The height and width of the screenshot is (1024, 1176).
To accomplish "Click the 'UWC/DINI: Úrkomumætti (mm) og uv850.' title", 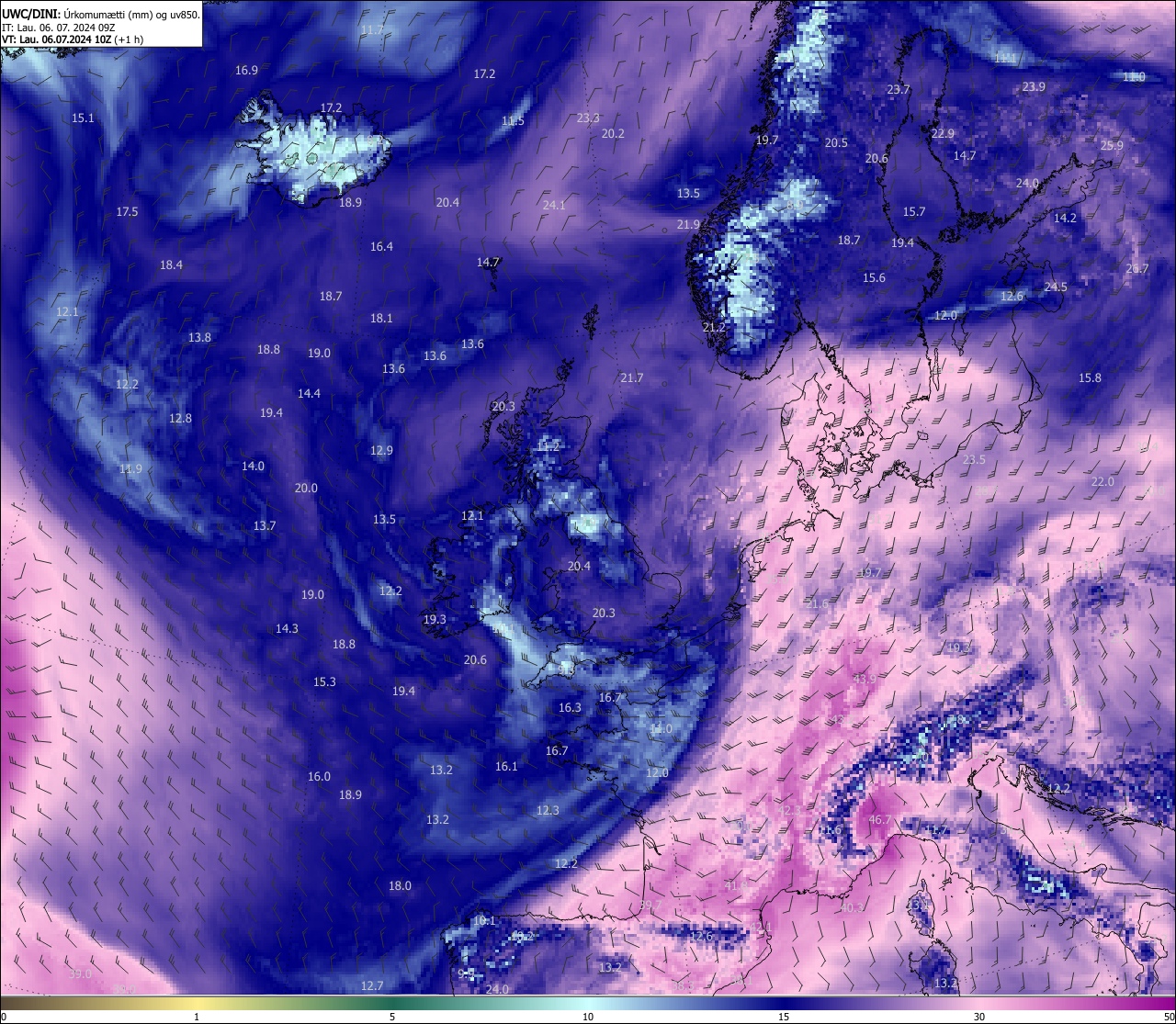I will pos(101,15).
